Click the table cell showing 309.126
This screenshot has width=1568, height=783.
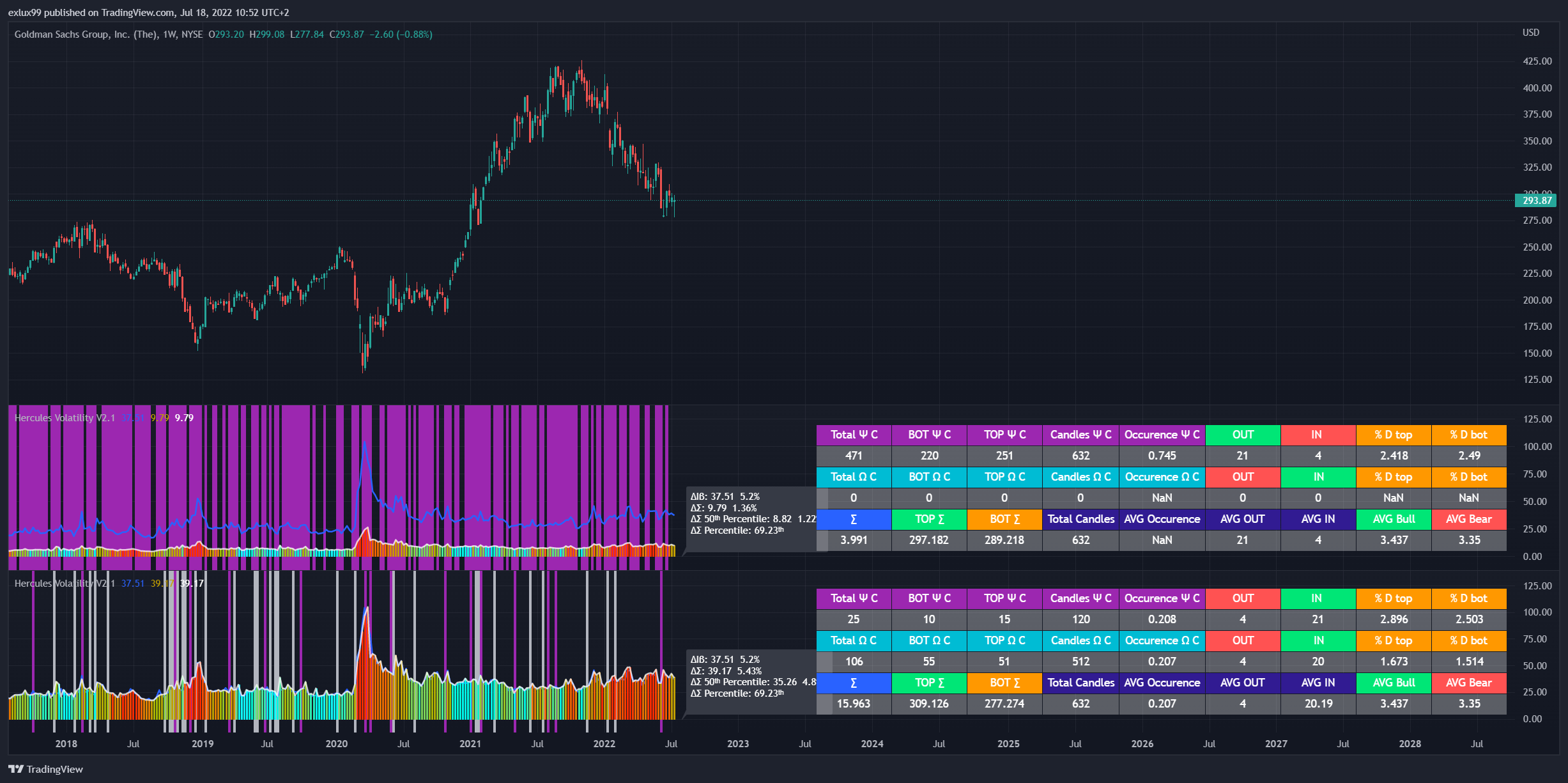pos(929,704)
